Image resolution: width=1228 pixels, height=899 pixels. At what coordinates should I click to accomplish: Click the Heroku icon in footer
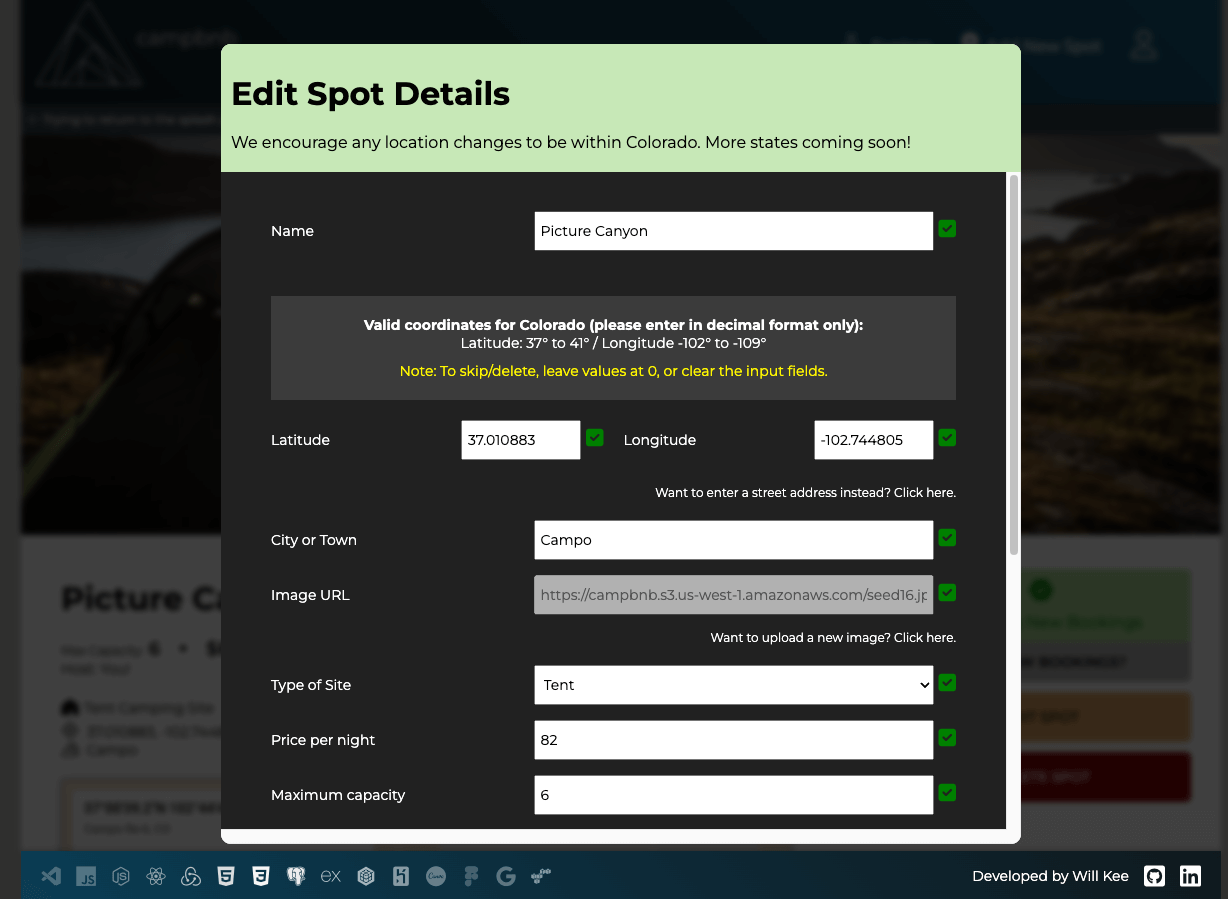[401, 876]
